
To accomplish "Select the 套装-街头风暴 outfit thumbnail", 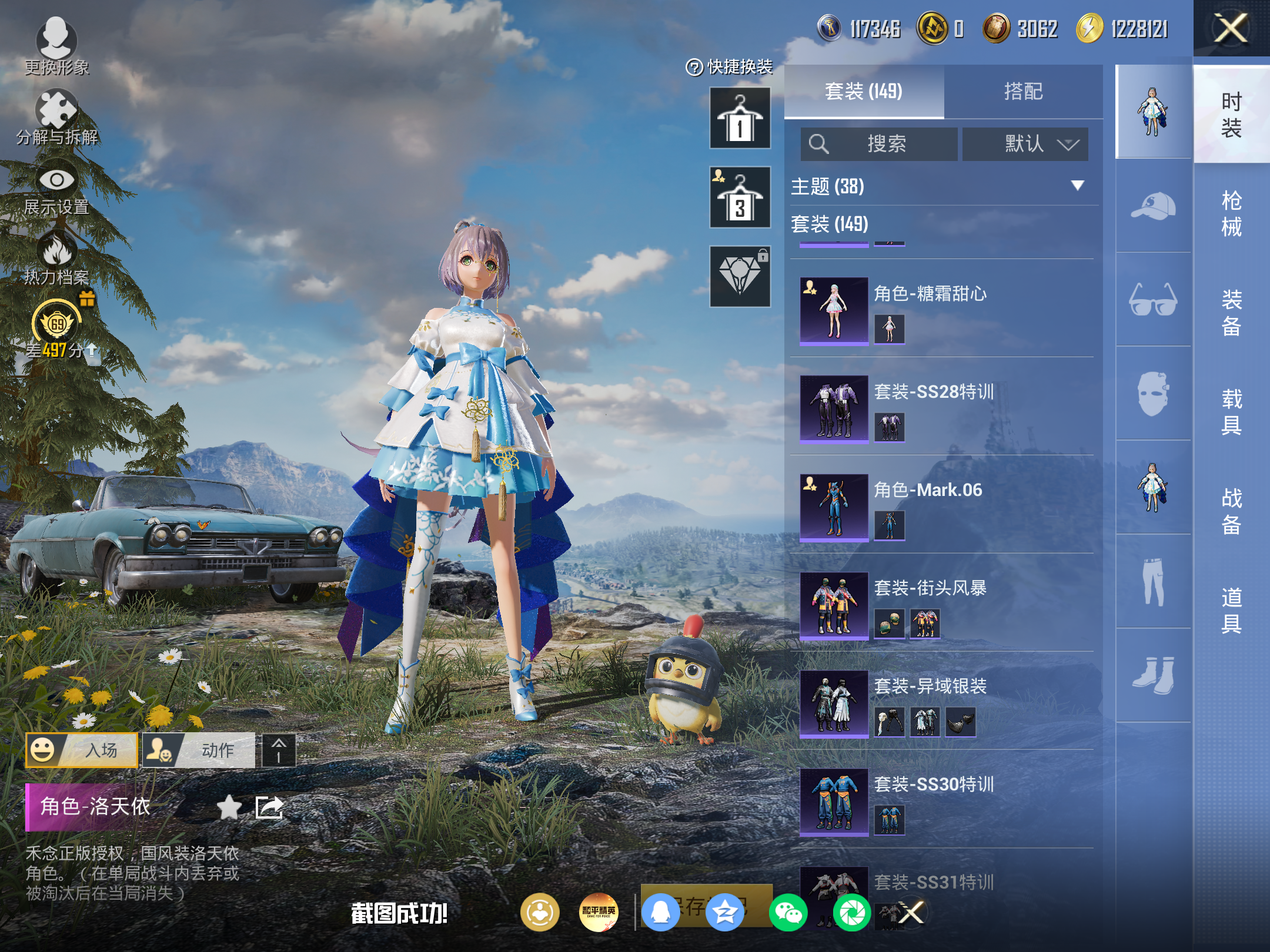I will [834, 605].
